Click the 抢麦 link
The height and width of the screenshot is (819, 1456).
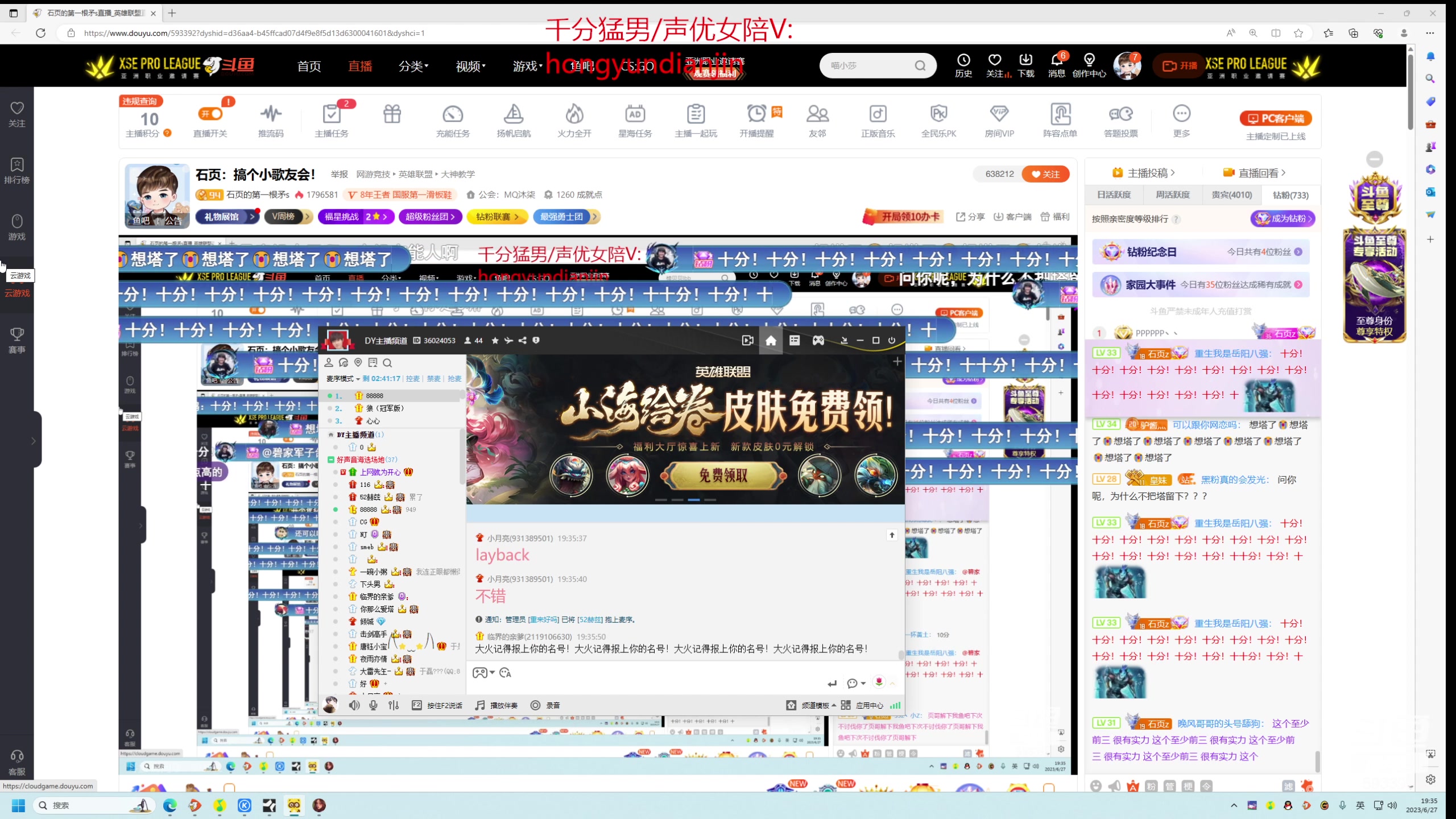tap(454, 379)
